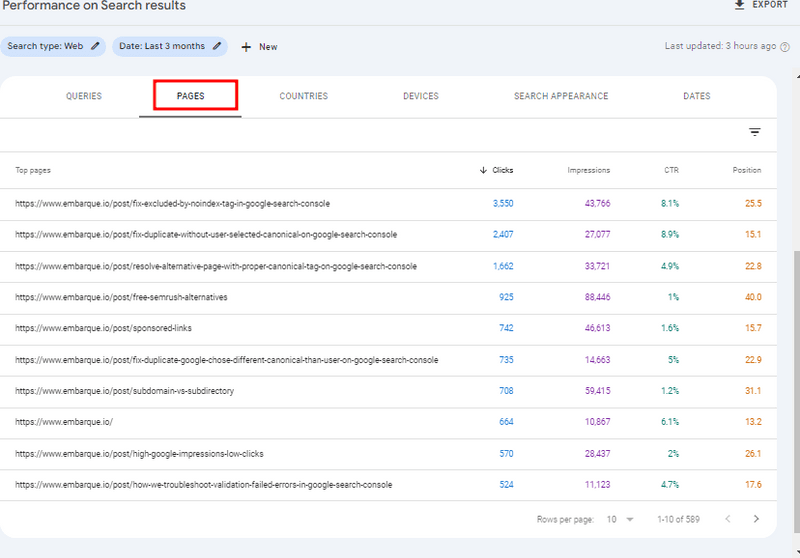Open the Rows per page dropdown
Screen dimensions: 800x558
[x=620, y=519]
